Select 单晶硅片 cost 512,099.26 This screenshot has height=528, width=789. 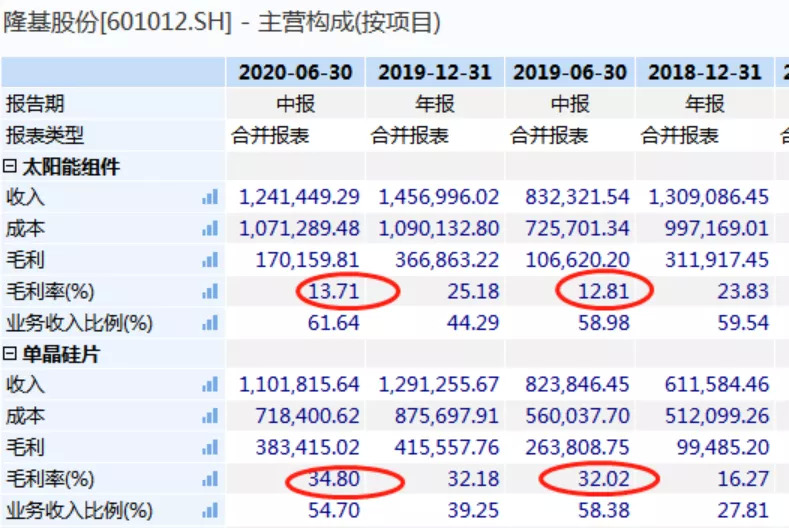click(717, 416)
